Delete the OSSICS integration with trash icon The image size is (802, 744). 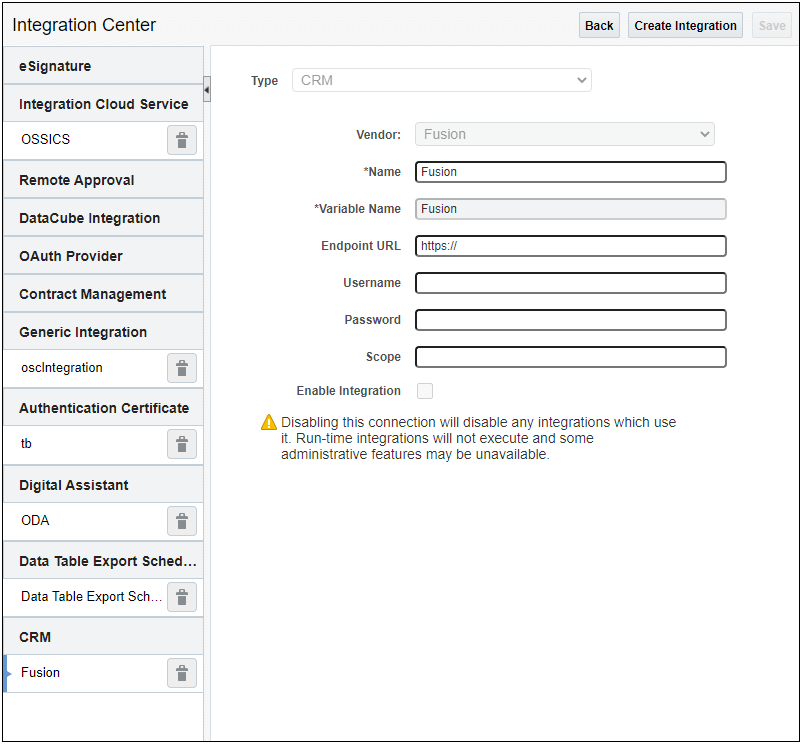tap(181, 141)
